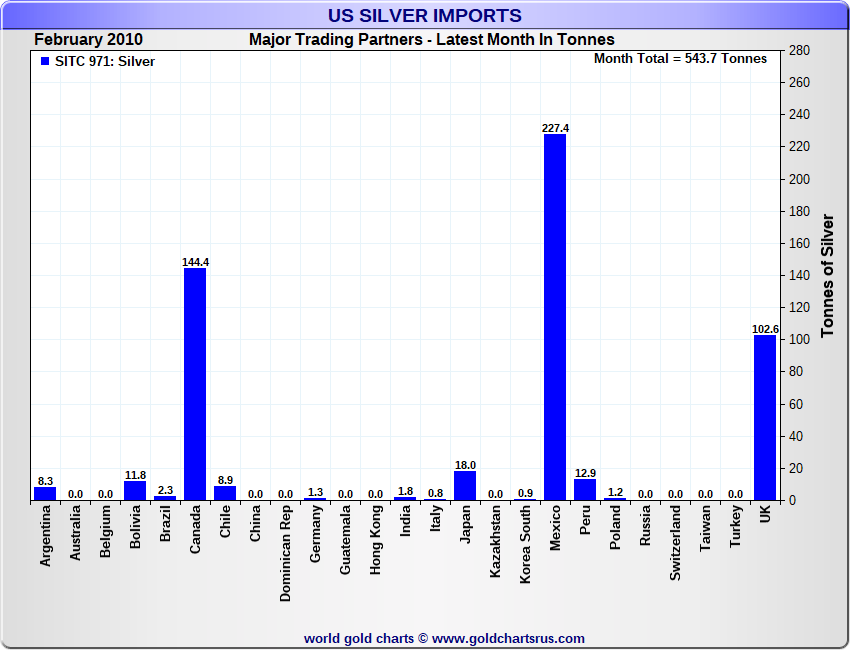Click the February 2010 date label
Image resolution: width=850 pixels, height=650 pixels.
point(88,40)
